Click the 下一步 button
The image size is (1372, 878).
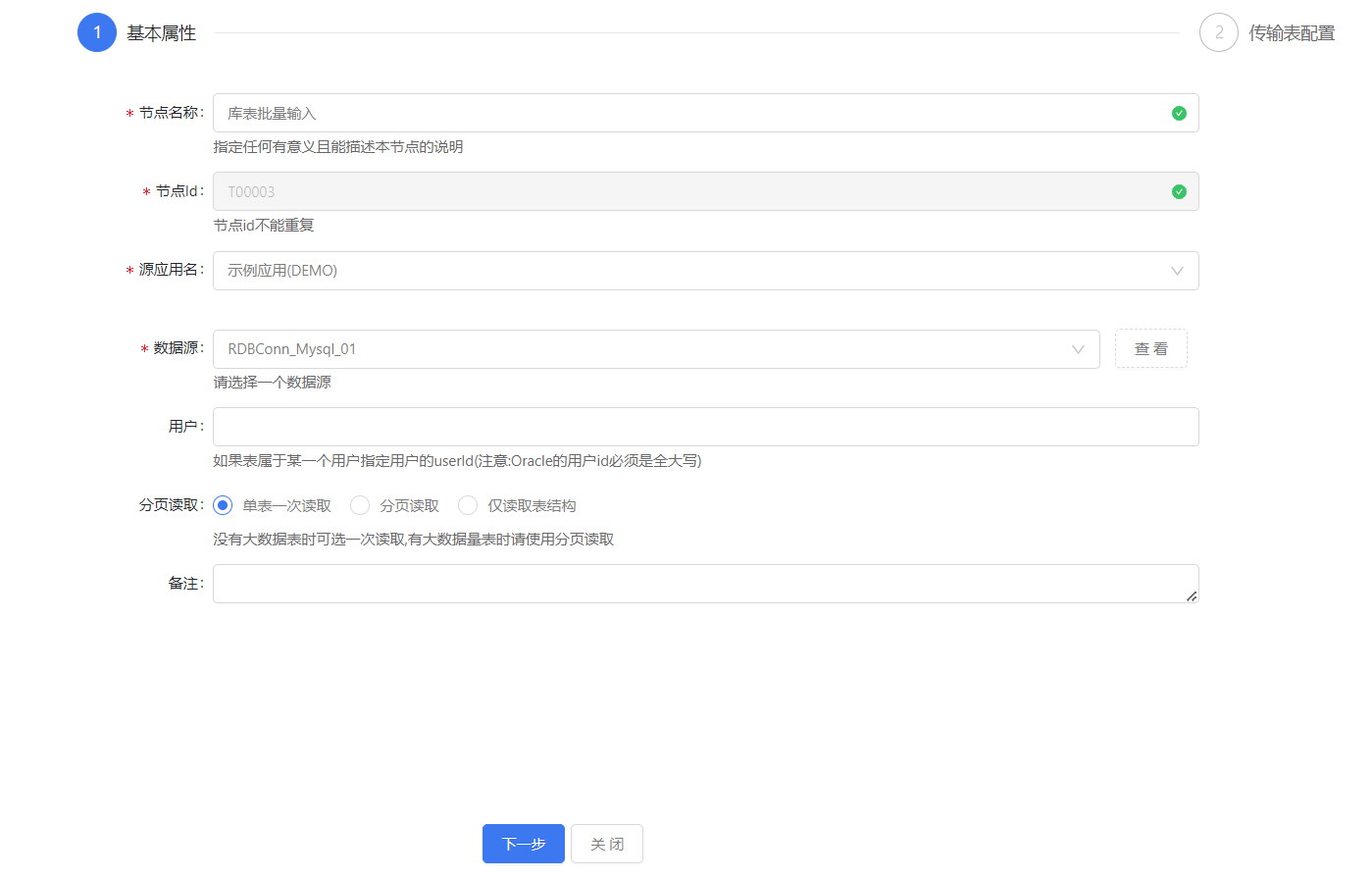523,844
